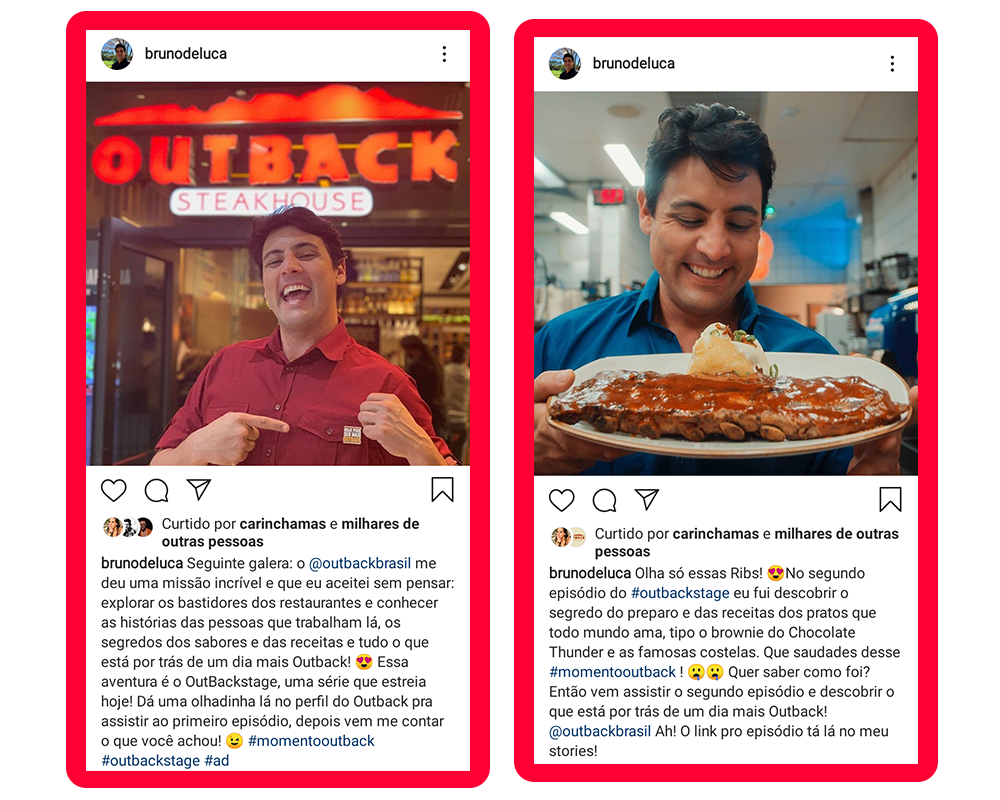Like the left Outback Steakhouse post

click(x=114, y=490)
